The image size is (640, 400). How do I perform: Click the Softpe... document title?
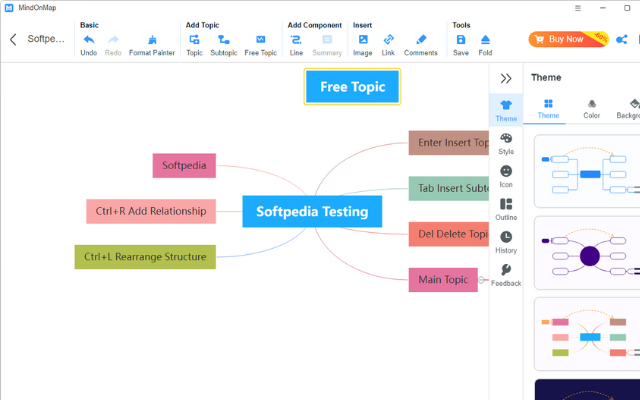click(x=46, y=39)
